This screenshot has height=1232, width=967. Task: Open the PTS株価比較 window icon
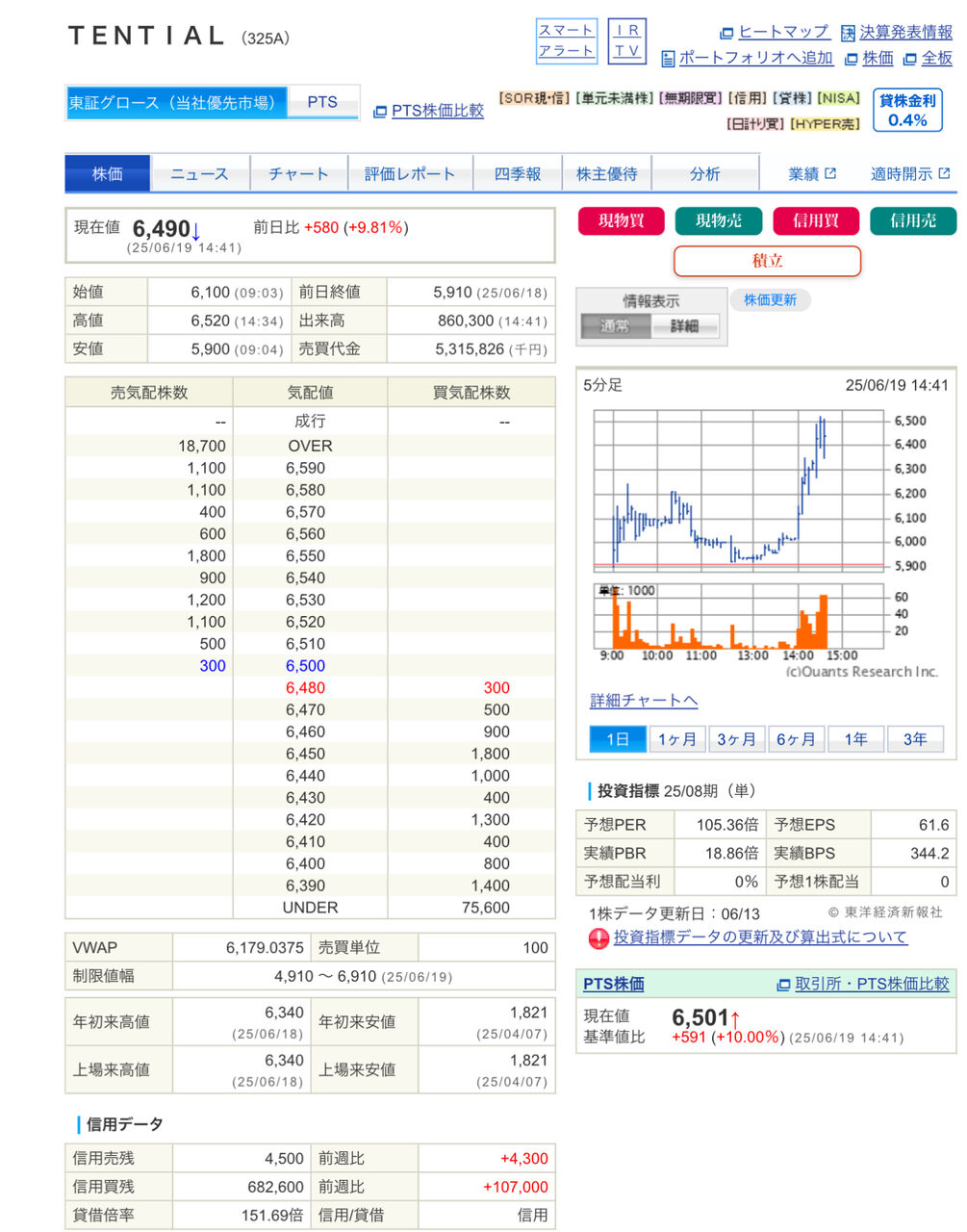[379, 112]
